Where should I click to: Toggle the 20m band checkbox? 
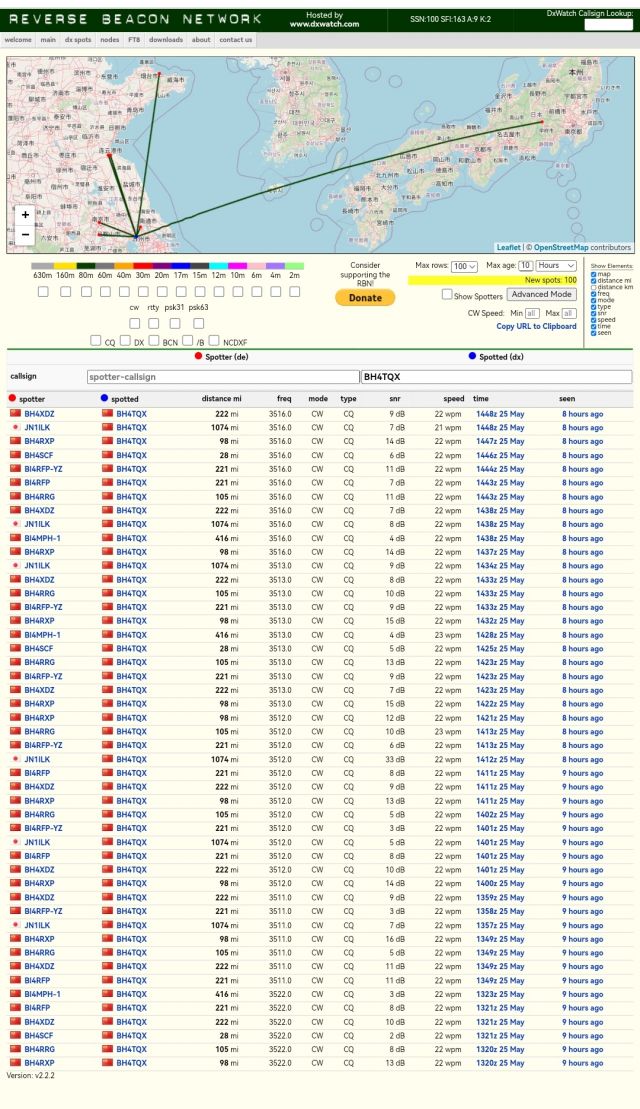[163, 291]
